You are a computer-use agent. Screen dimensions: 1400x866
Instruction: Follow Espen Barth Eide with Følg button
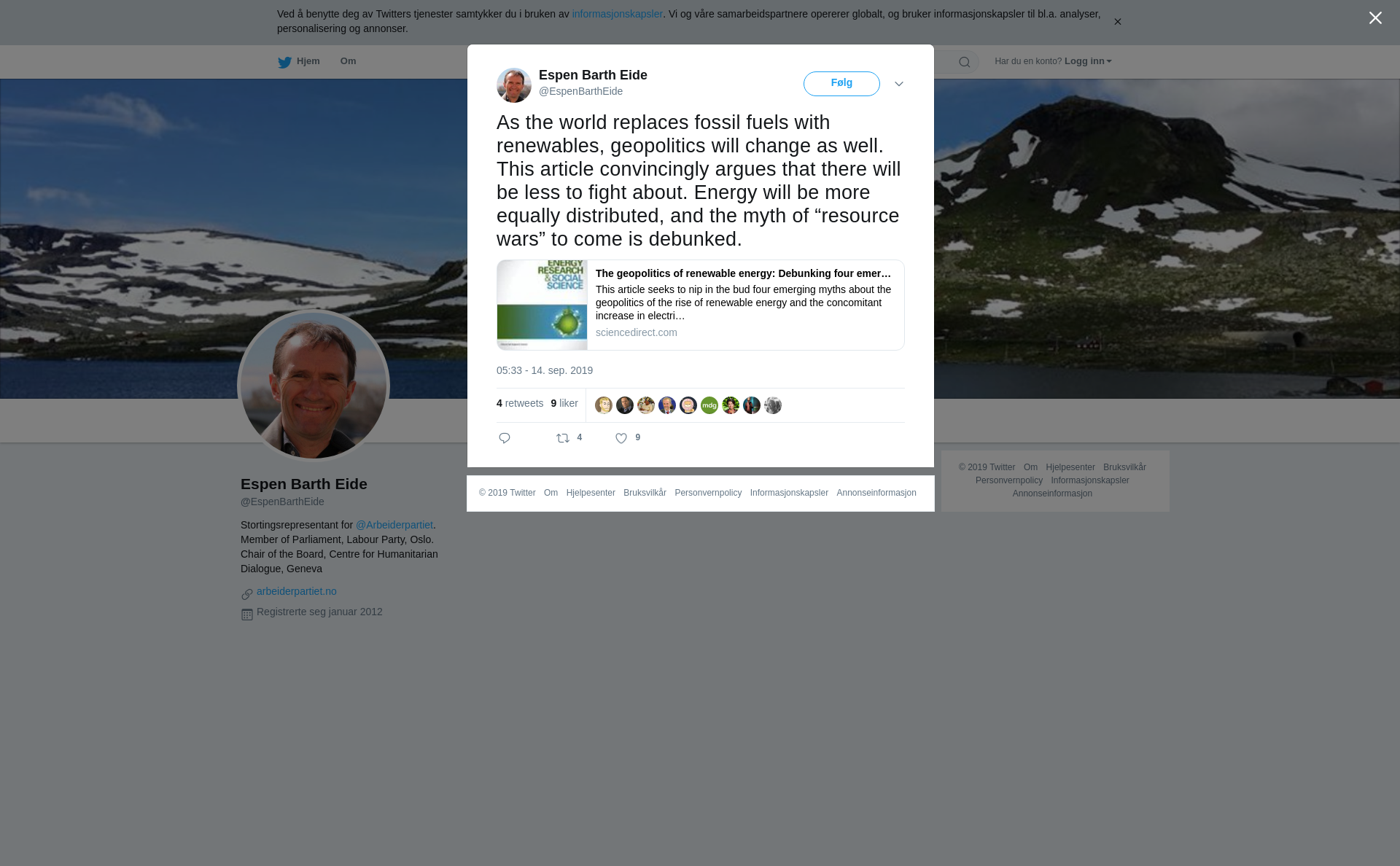point(841,84)
